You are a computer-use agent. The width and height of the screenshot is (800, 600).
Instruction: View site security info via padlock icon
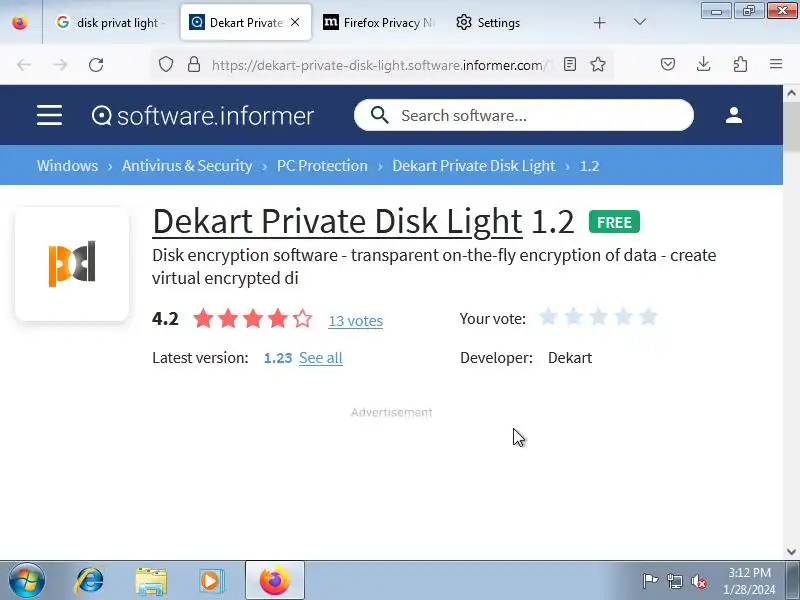pos(194,64)
